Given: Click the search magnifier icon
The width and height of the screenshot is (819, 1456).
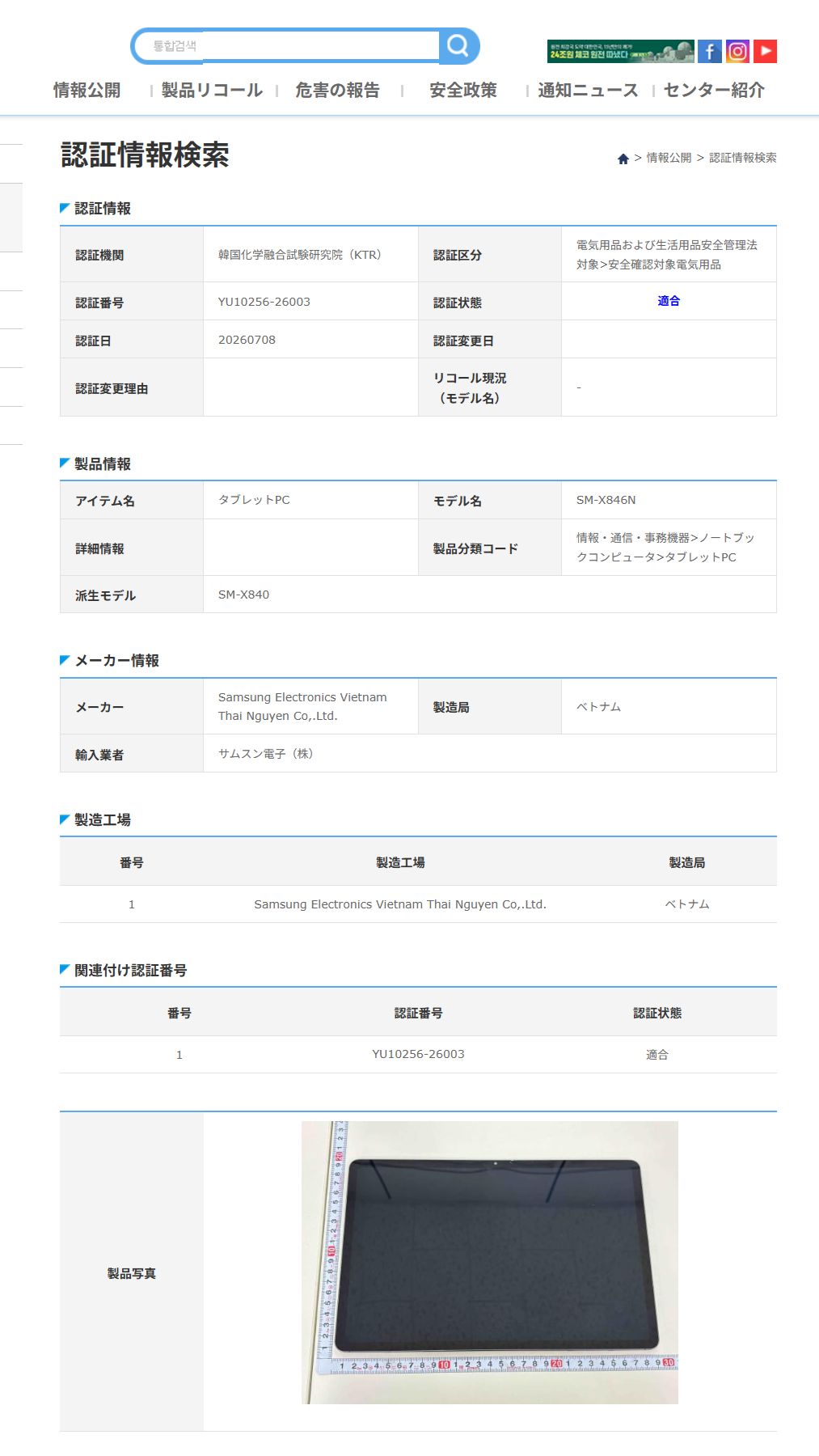Looking at the screenshot, I should pyautogui.click(x=458, y=46).
